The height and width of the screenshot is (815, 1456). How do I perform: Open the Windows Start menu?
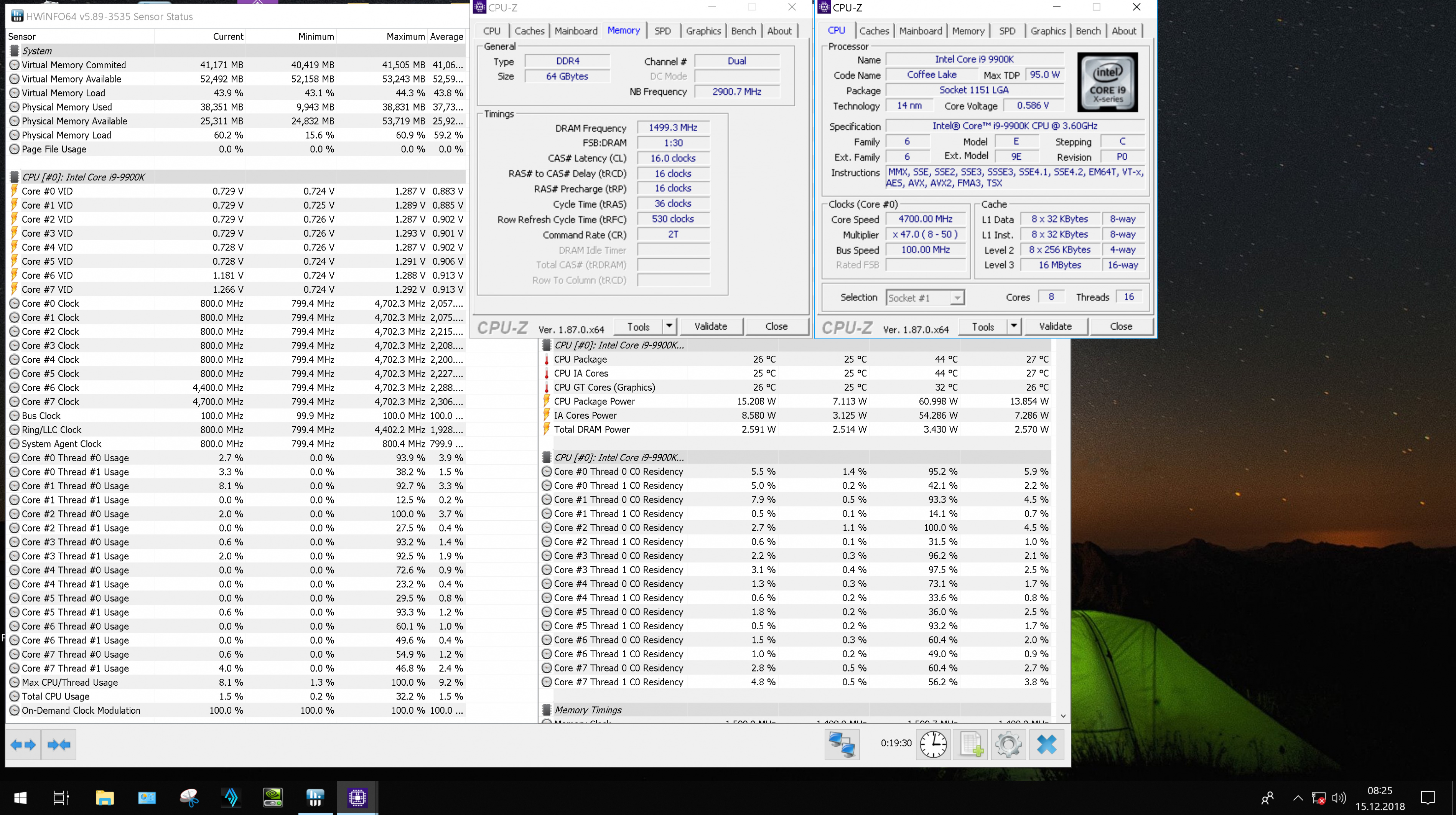click(x=20, y=797)
